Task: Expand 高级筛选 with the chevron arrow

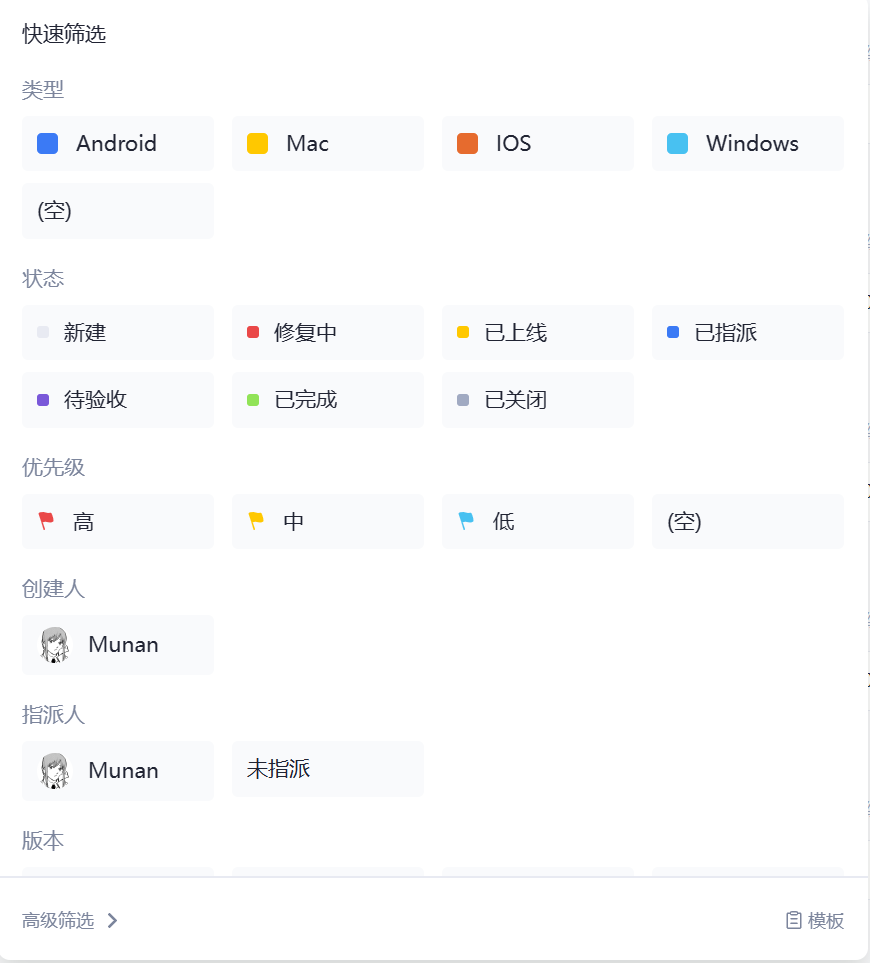Action: pos(113,921)
